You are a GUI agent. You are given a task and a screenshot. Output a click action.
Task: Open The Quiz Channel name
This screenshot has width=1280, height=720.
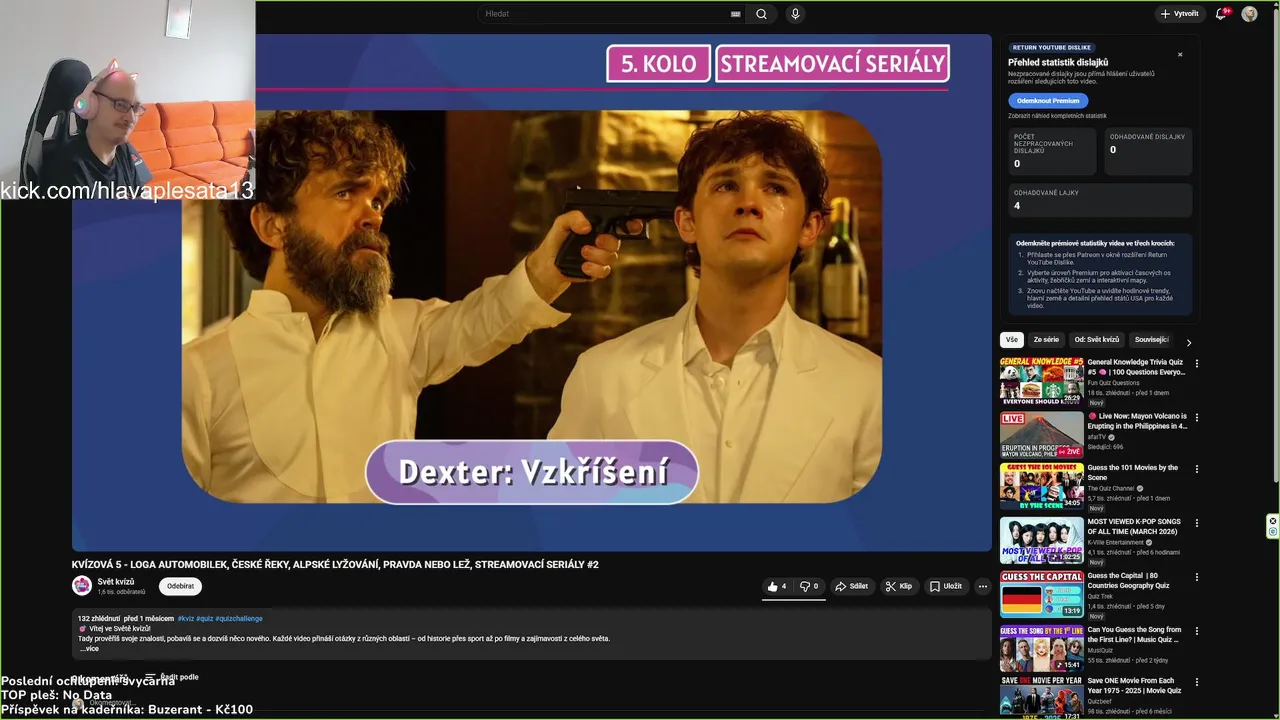click(x=1110, y=489)
